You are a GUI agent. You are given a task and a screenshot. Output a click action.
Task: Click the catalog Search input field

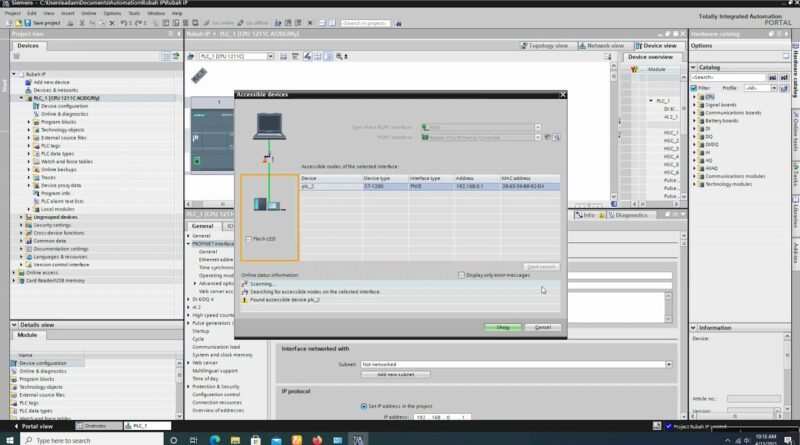coord(728,77)
